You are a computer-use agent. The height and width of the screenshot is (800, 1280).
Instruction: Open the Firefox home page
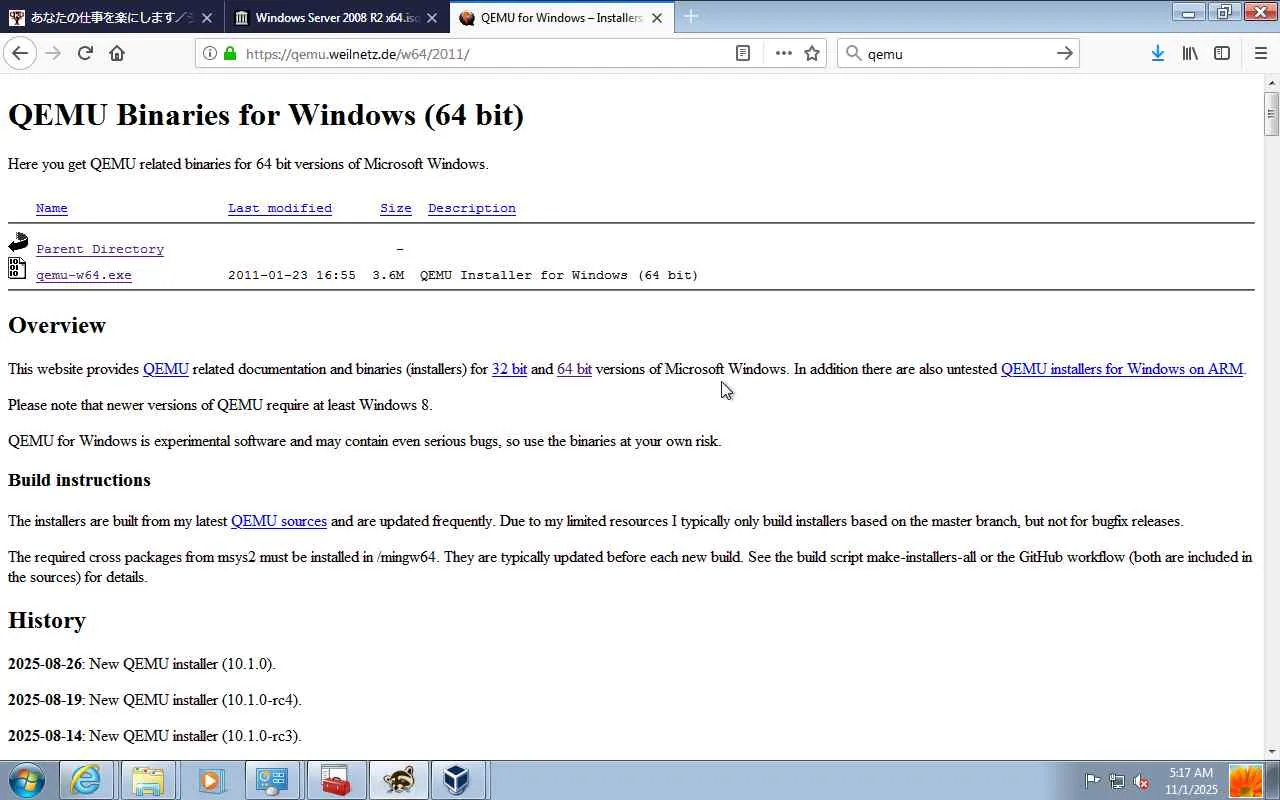point(117,53)
